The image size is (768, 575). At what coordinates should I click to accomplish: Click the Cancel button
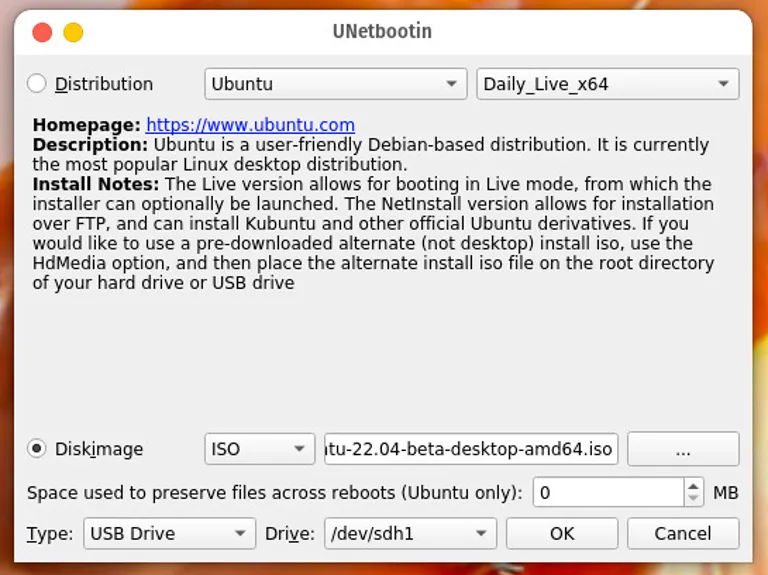click(x=683, y=533)
